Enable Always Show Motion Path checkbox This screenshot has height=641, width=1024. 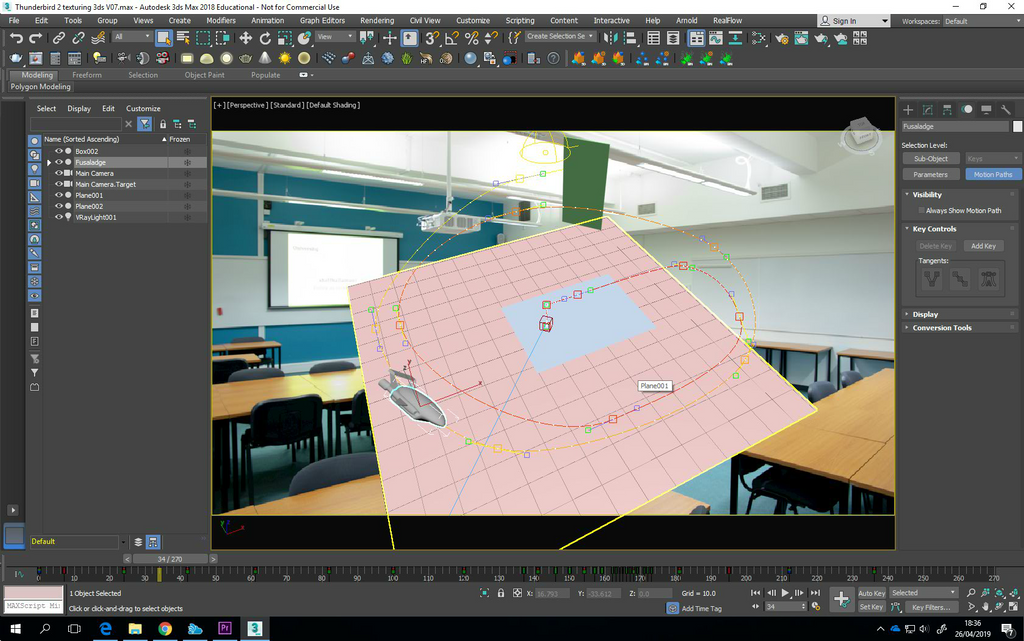point(921,211)
